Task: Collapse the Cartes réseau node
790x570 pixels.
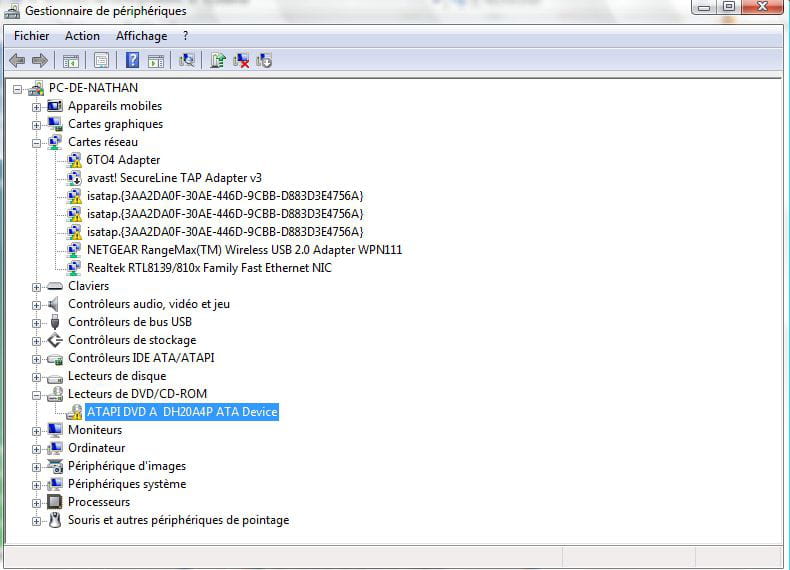Action: (x=36, y=144)
